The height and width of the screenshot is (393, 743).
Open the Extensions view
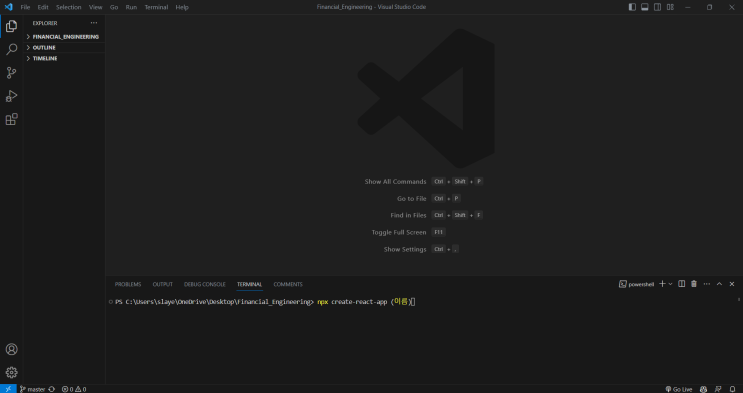[11, 119]
